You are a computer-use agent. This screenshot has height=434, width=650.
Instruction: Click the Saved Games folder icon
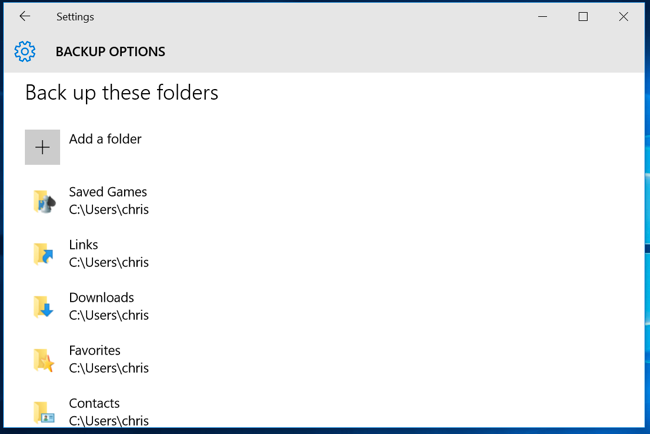tap(43, 201)
